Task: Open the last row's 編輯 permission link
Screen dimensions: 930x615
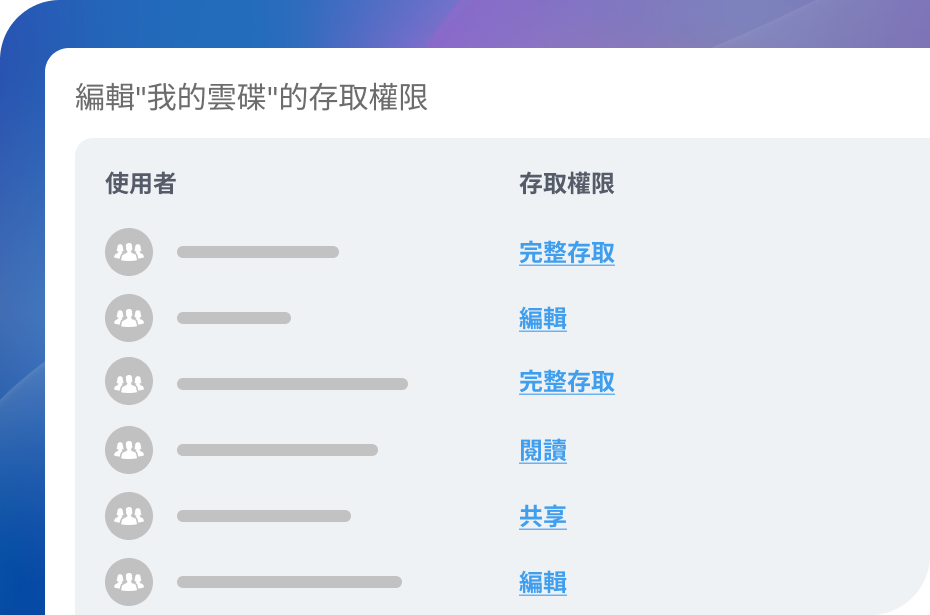Action: click(x=543, y=582)
